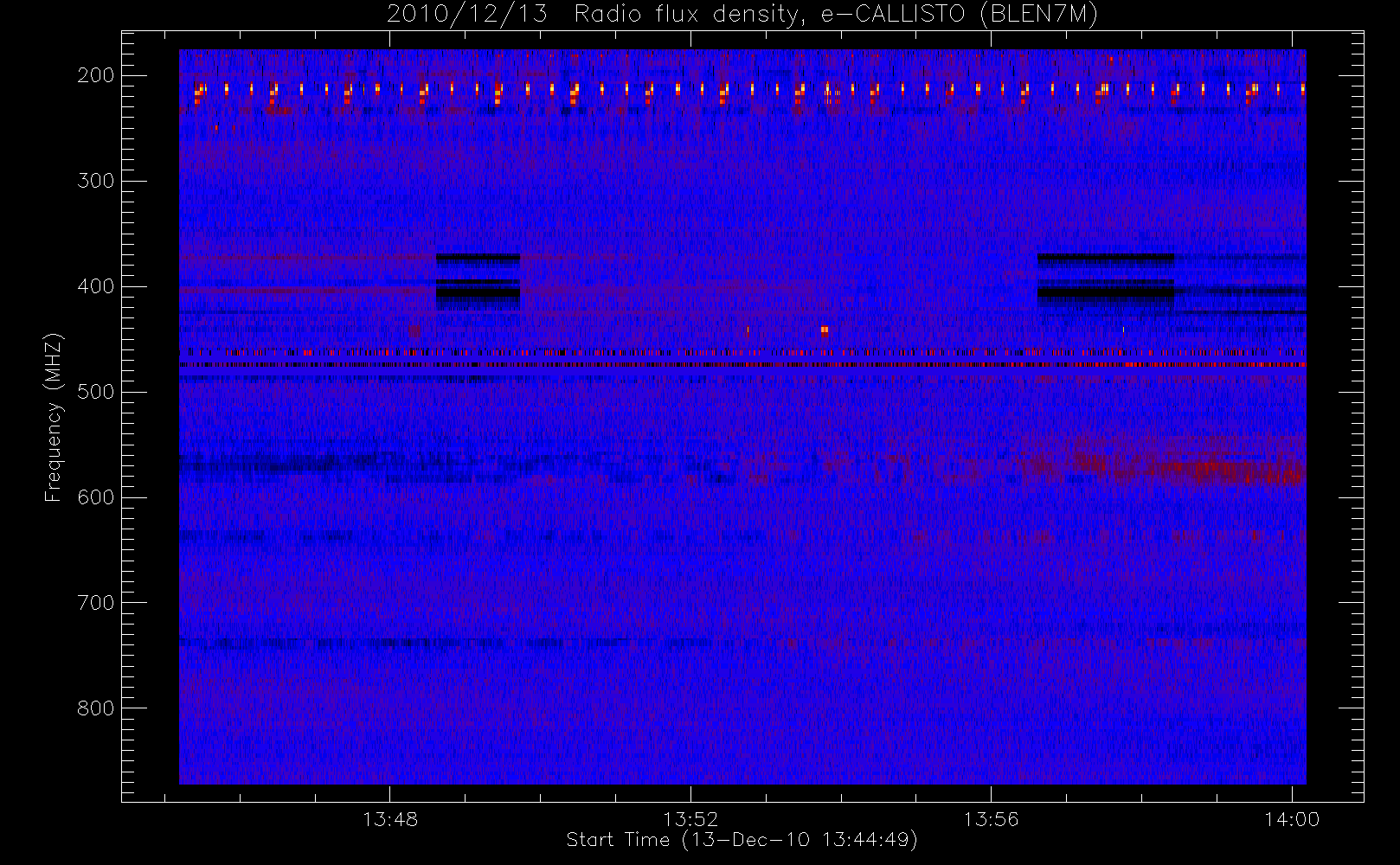Click the black dropout block near 13:49
1400x865 pixels.
pyautogui.click(x=478, y=281)
